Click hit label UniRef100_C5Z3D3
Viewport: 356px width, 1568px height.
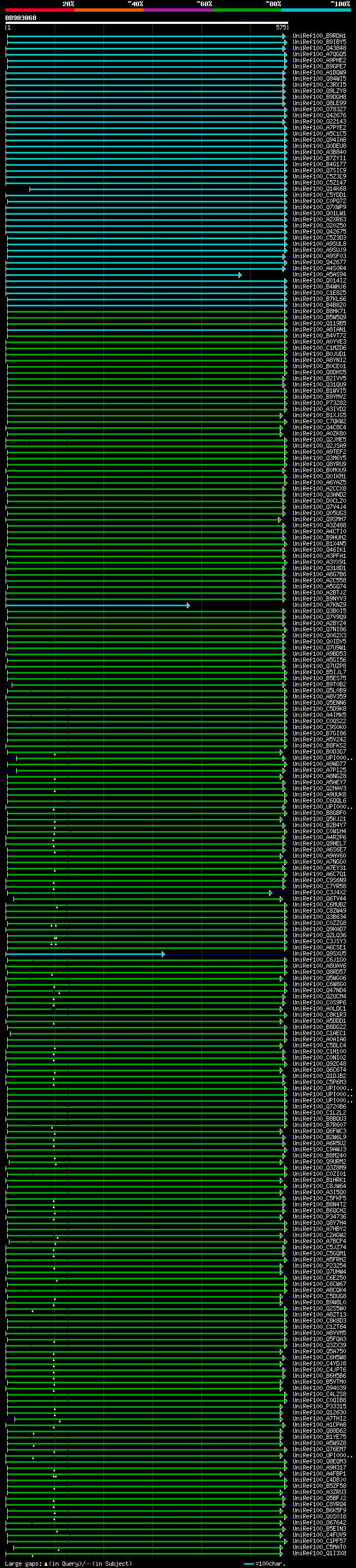tap(319, 238)
